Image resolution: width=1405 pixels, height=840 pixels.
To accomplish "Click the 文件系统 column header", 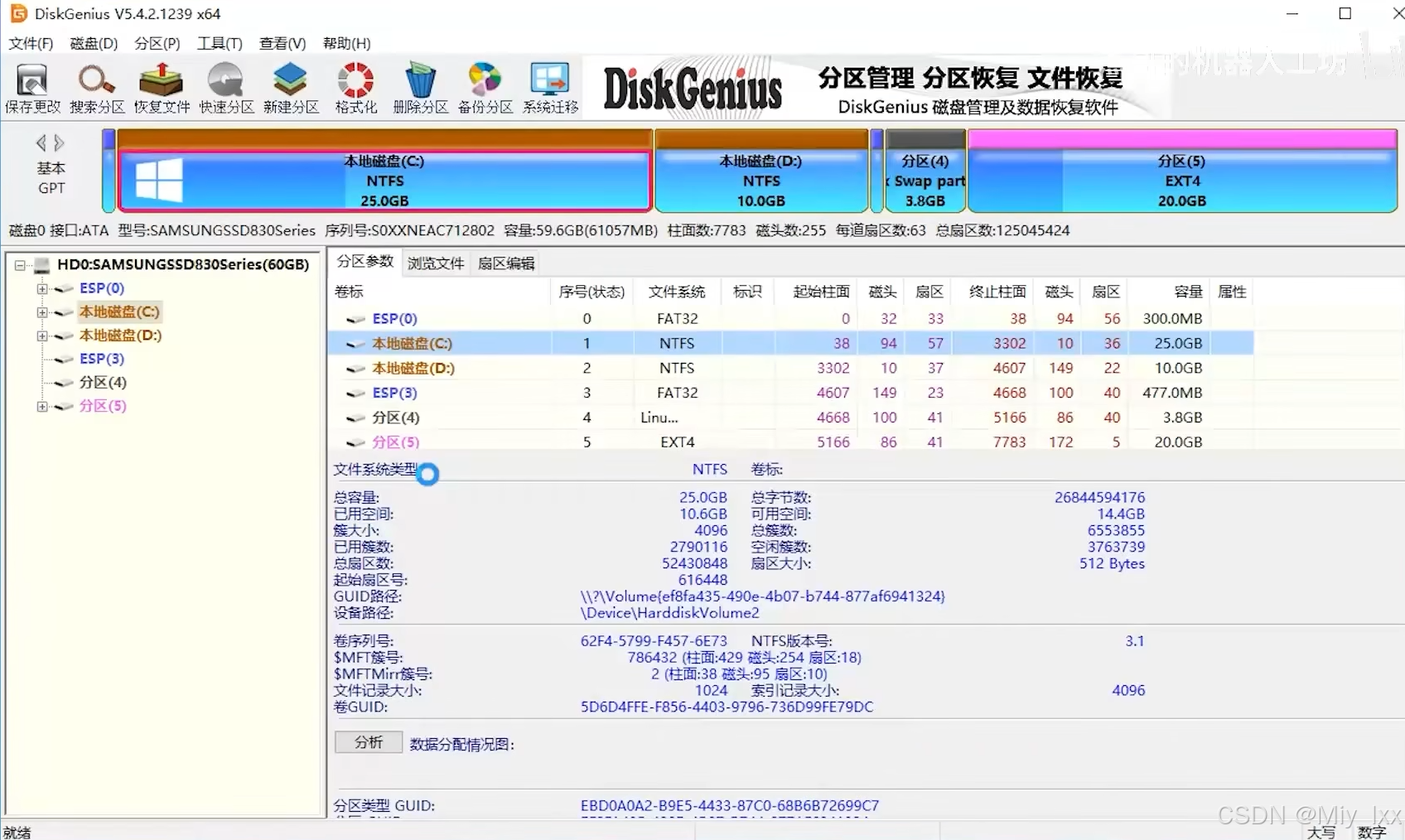I will click(677, 292).
